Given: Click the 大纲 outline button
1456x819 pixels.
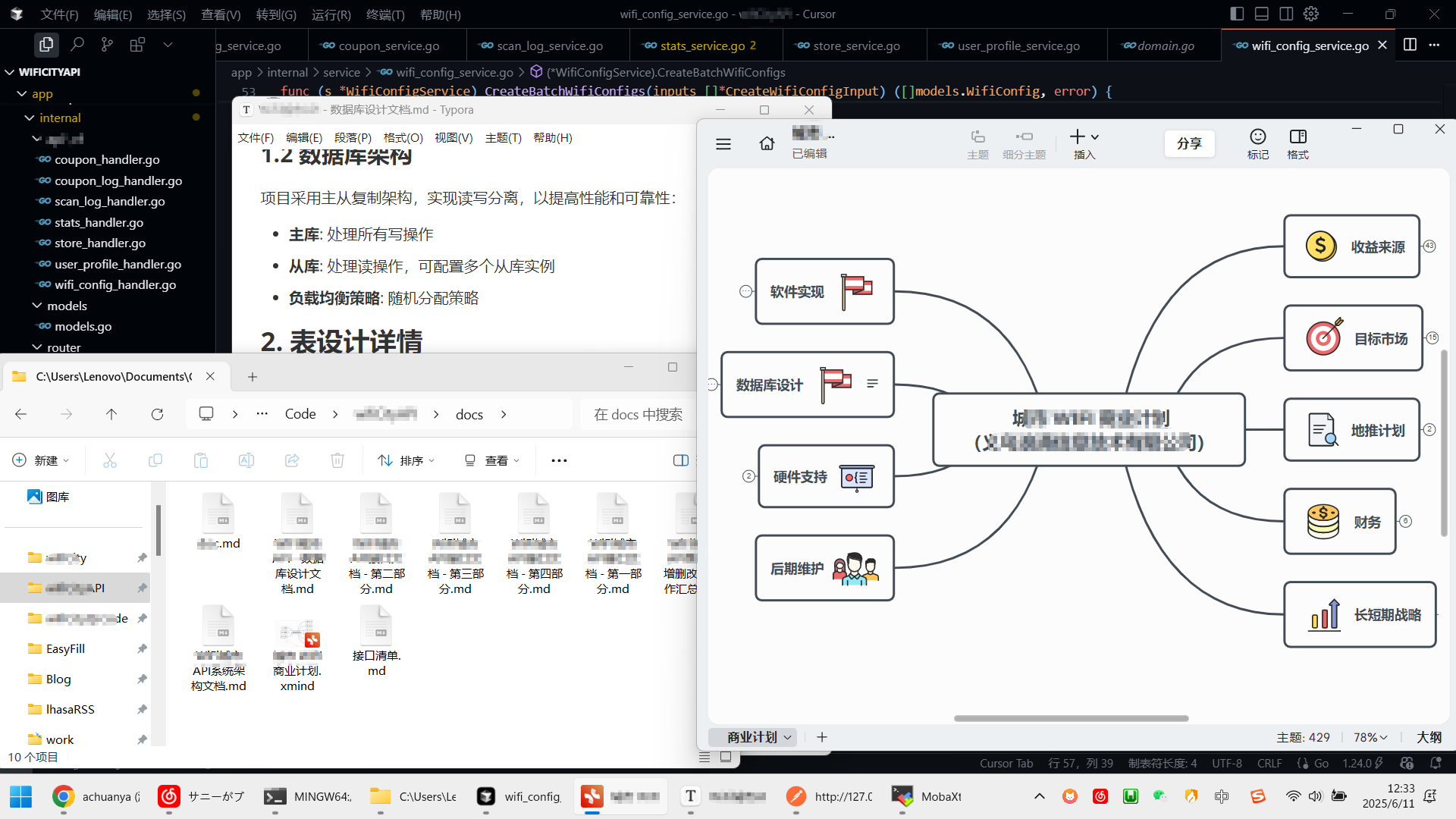Looking at the screenshot, I should pos(1429,737).
